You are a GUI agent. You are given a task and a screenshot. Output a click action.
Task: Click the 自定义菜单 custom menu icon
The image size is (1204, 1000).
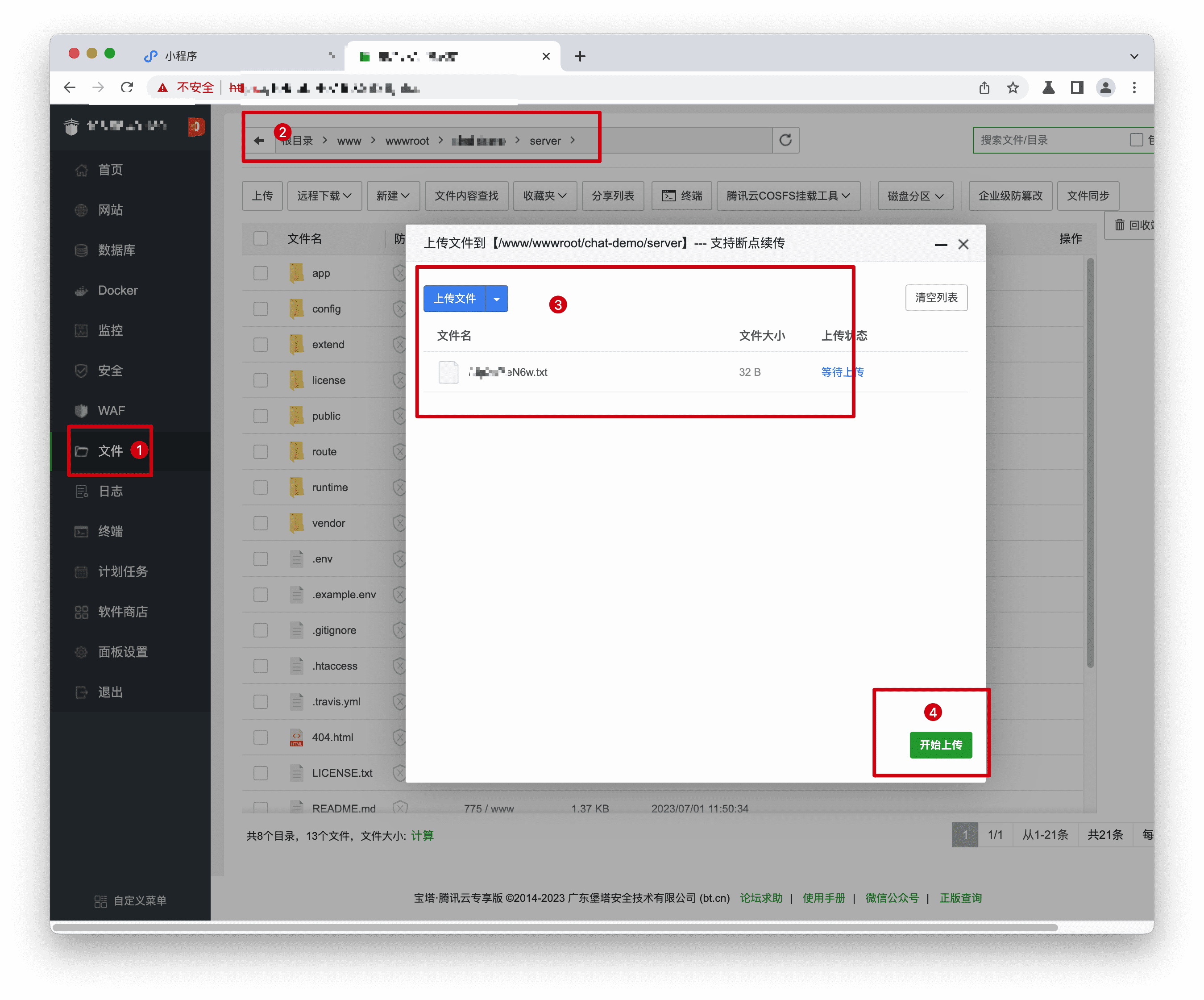coord(100,901)
